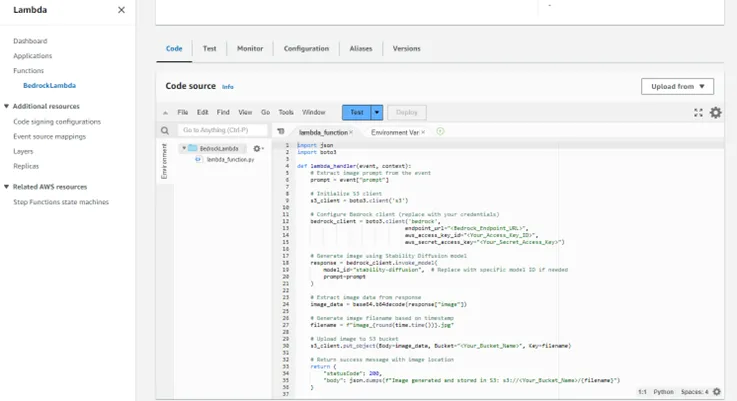Click the Deploy button
The width and height of the screenshot is (737, 401).
[x=407, y=112]
